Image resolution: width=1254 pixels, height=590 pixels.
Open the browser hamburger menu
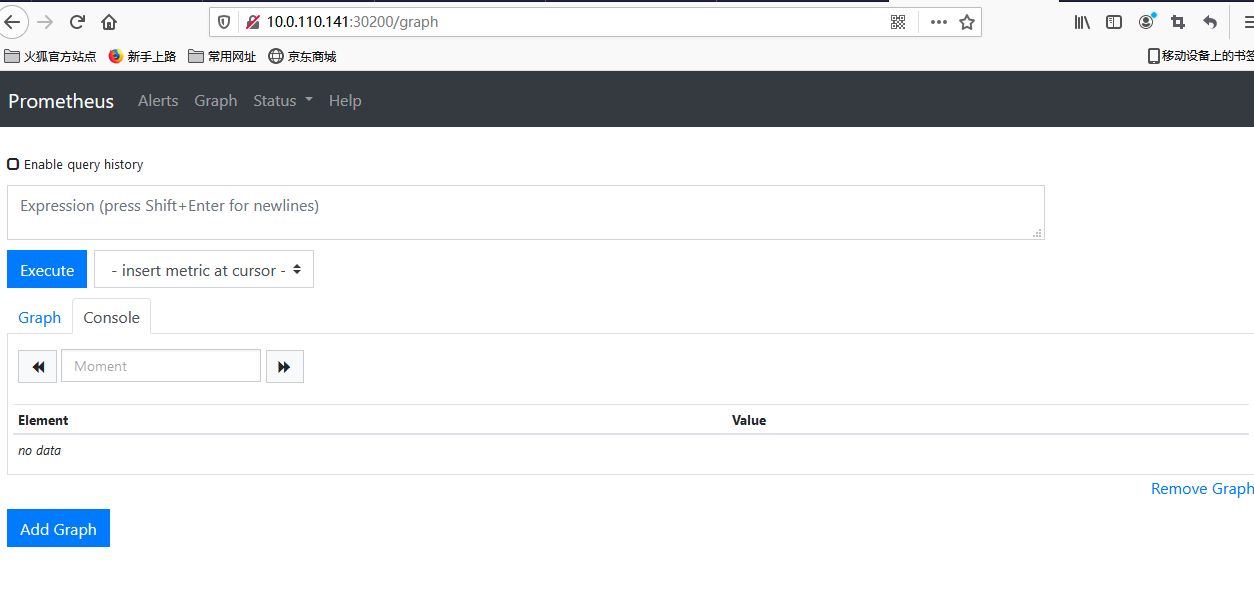1248,22
